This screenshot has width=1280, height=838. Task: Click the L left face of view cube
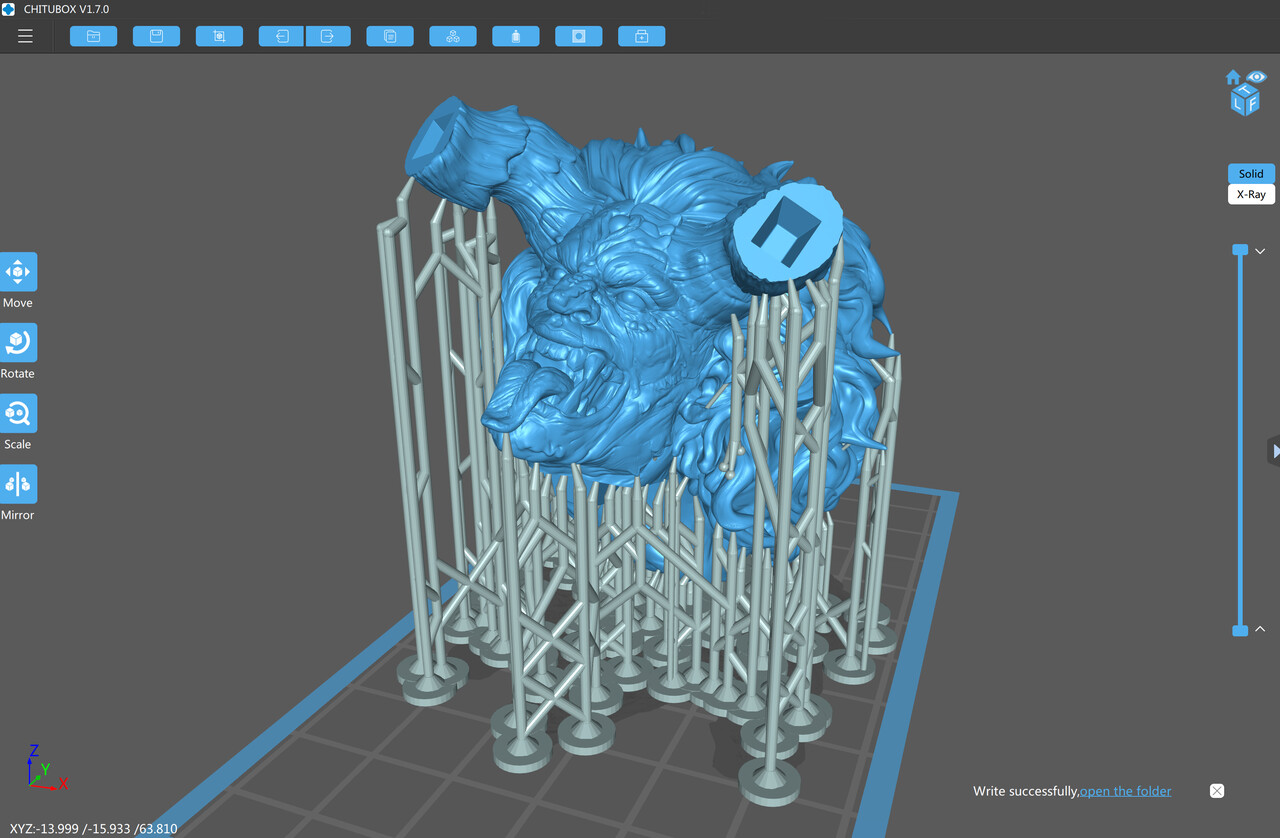point(1238,104)
